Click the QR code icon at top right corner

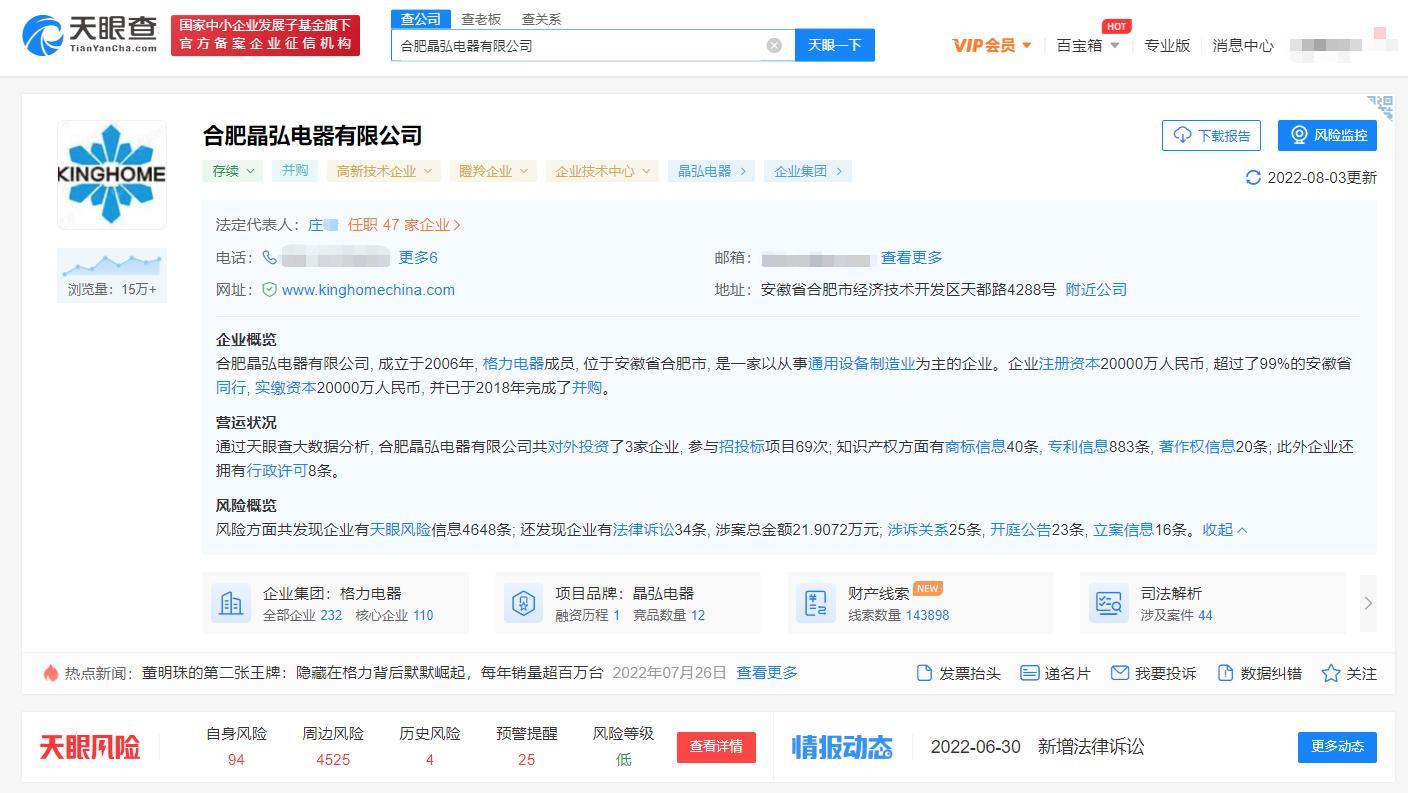(1380, 107)
